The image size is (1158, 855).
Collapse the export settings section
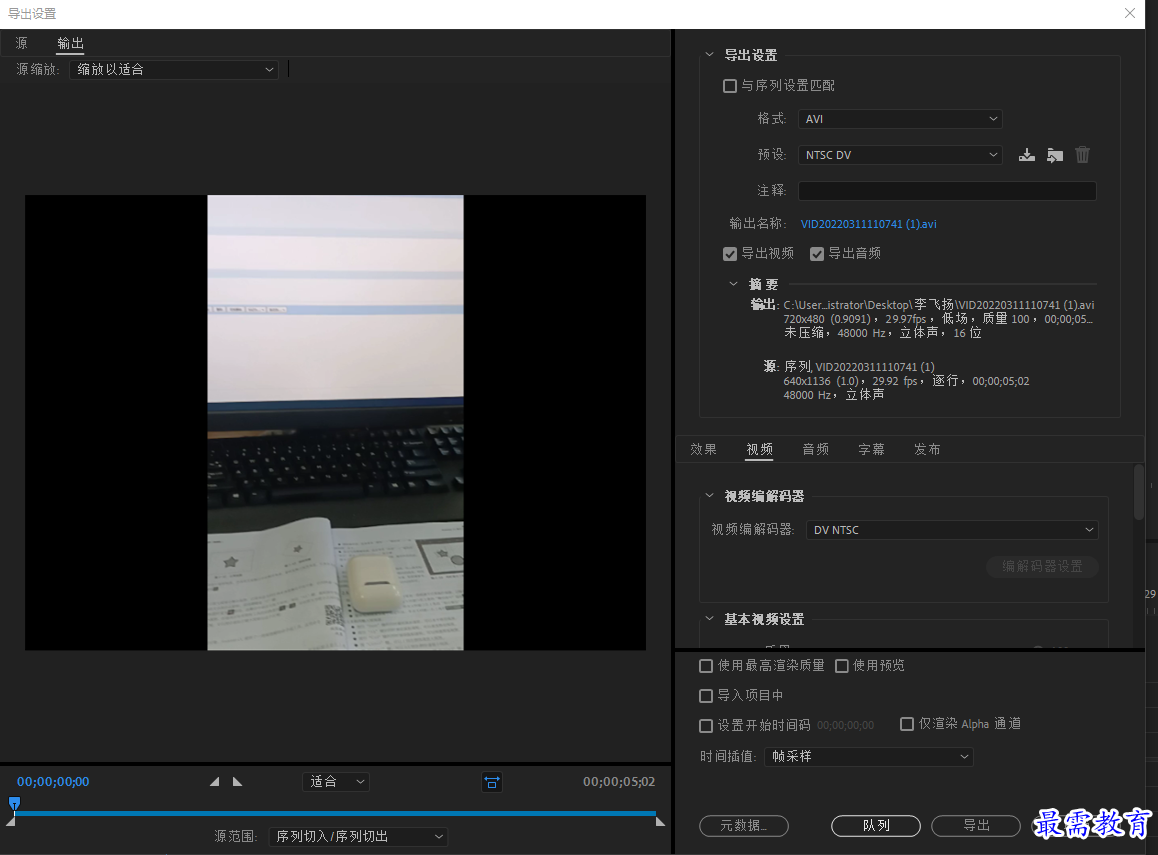click(709, 55)
